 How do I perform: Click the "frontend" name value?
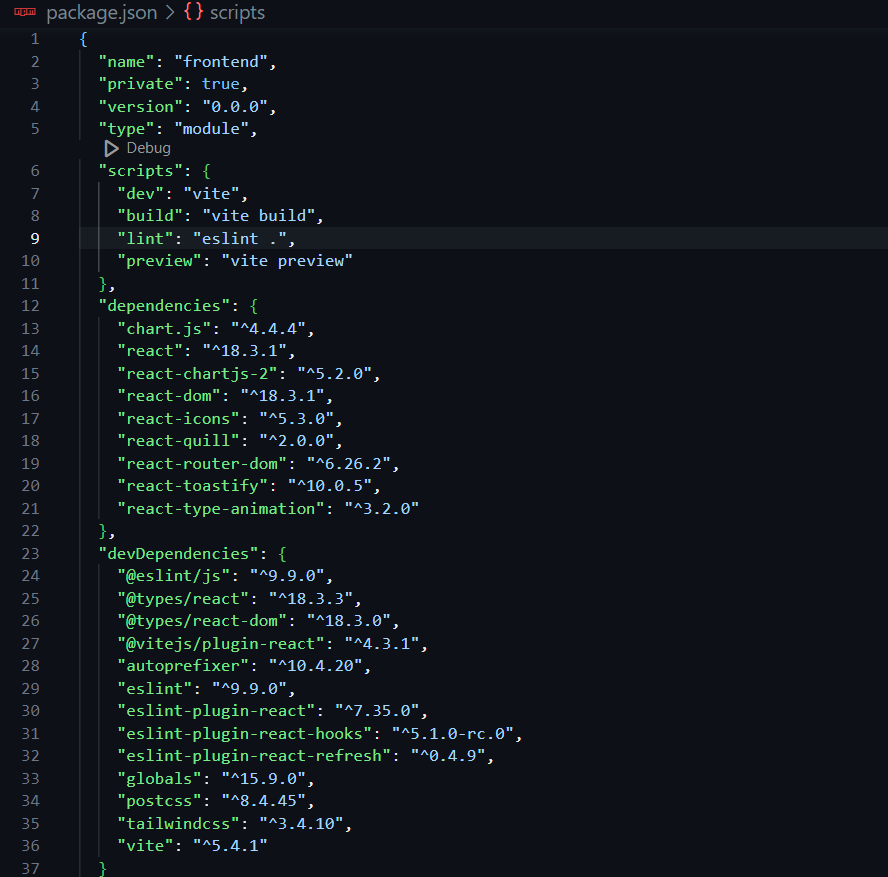220,61
